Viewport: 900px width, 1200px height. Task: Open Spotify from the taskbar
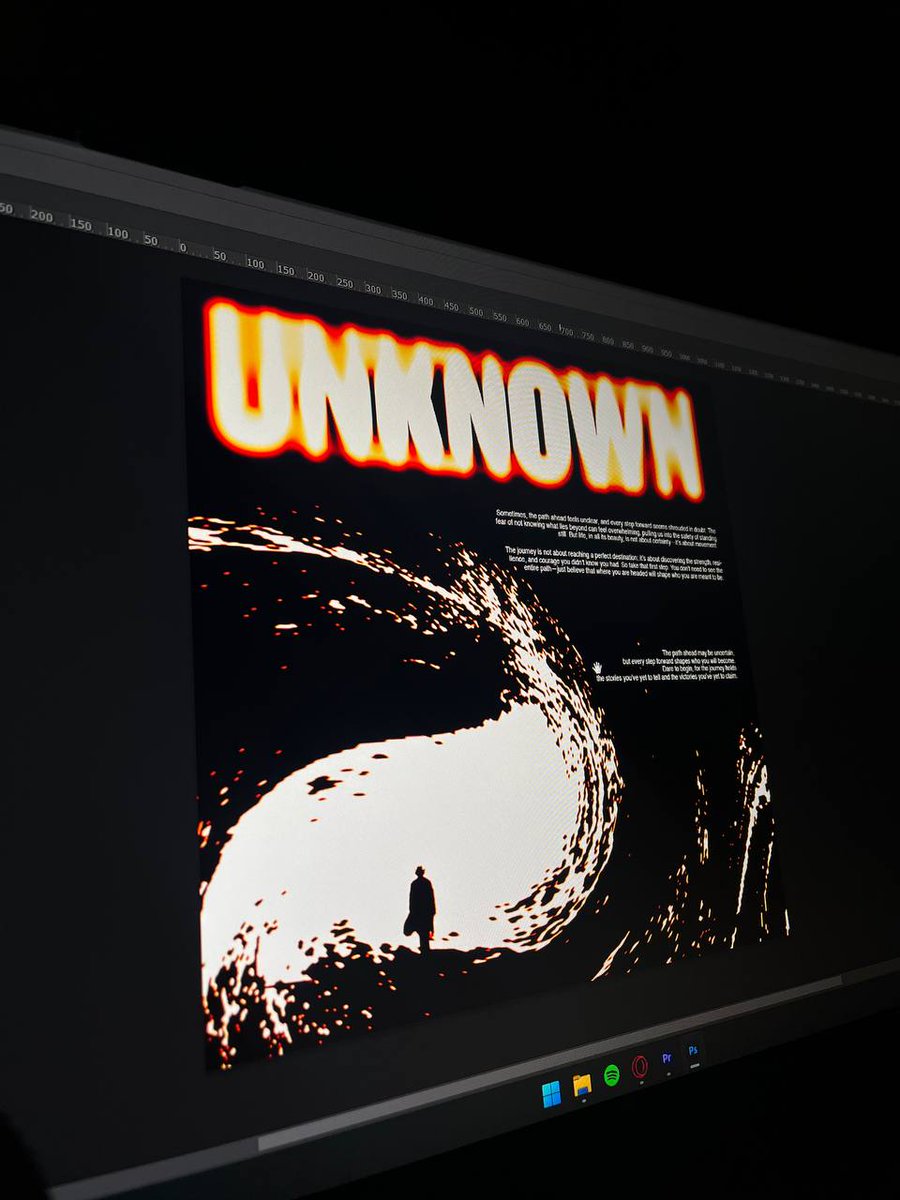pyautogui.click(x=611, y=1075)
